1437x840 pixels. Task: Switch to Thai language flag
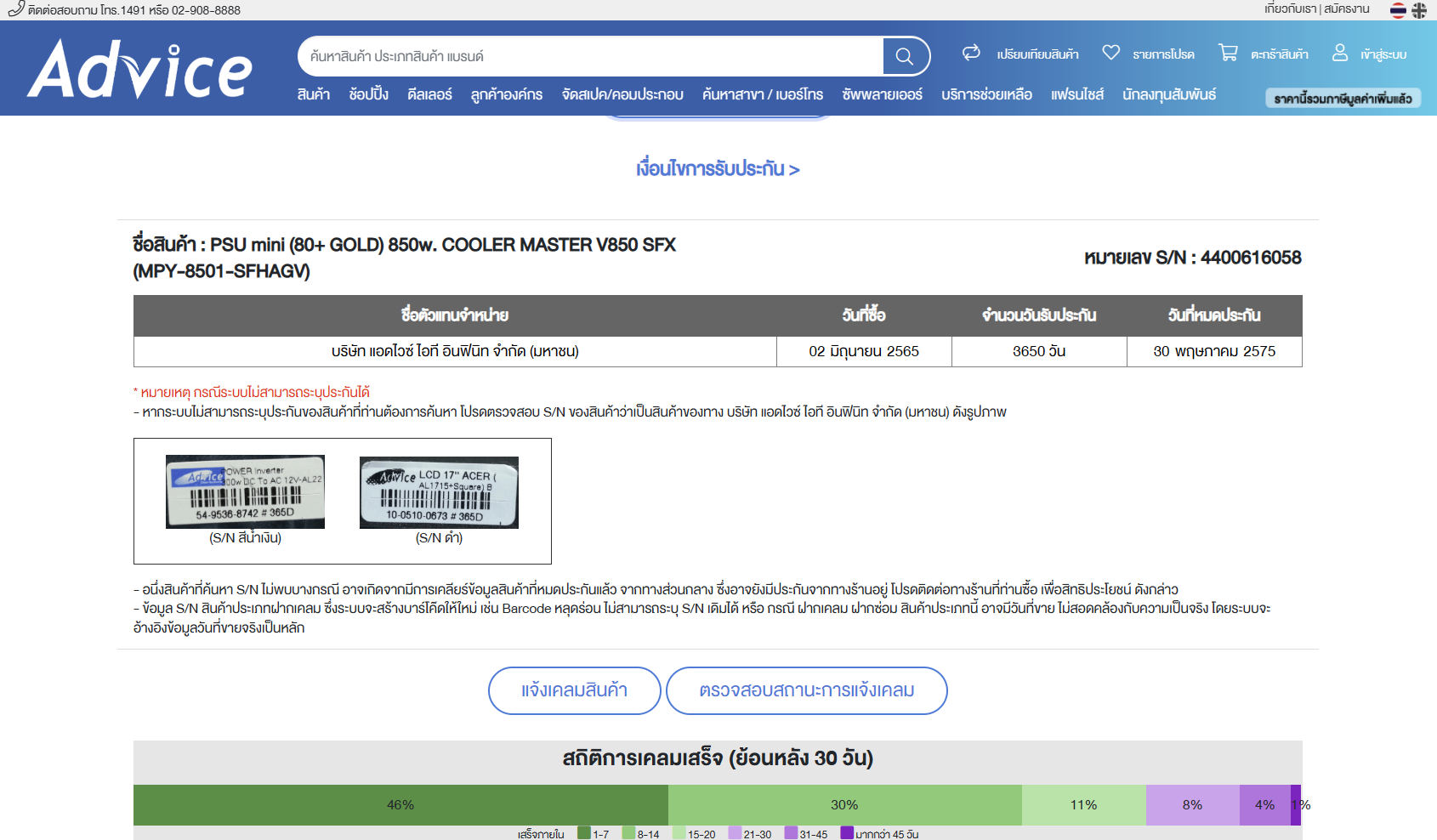point(1398,10)
